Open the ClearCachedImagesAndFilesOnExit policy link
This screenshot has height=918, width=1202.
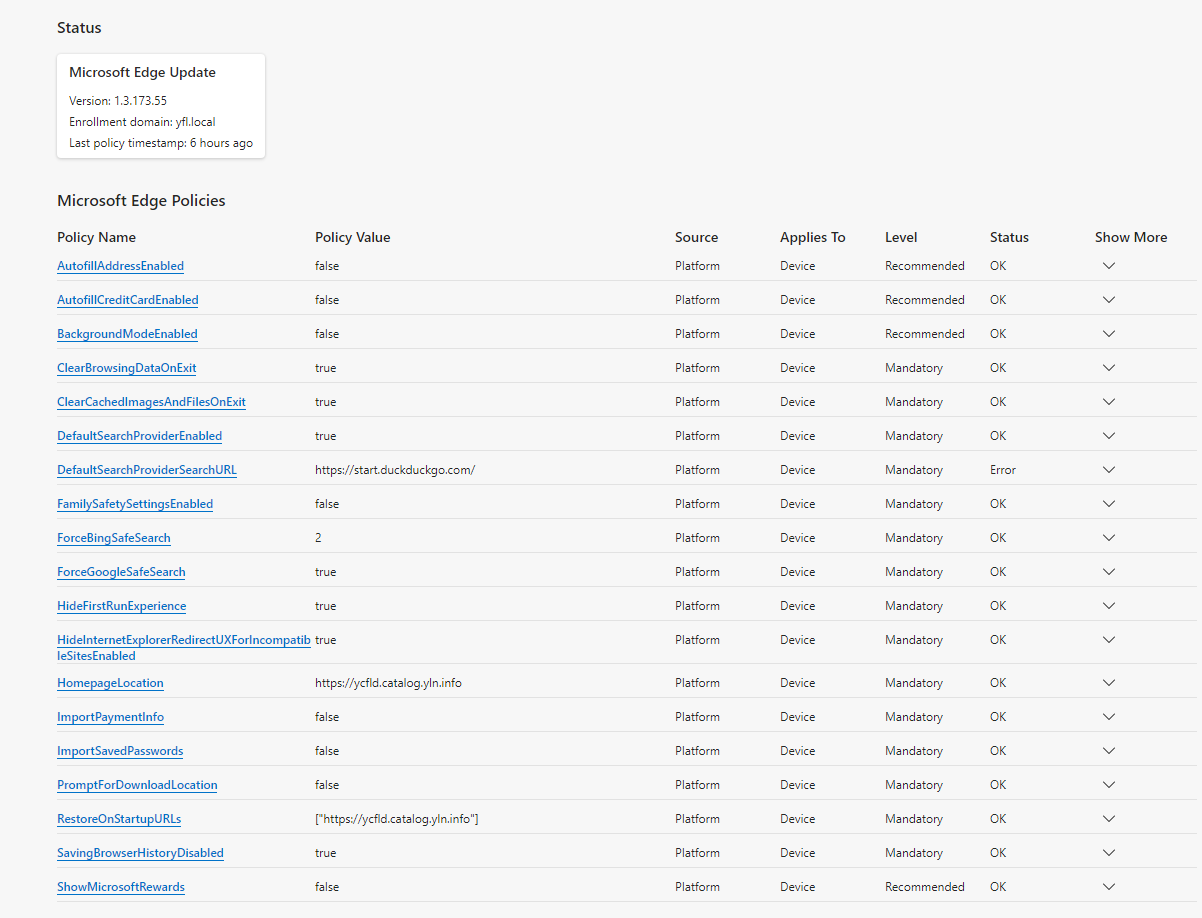click(x=151, y=402)
